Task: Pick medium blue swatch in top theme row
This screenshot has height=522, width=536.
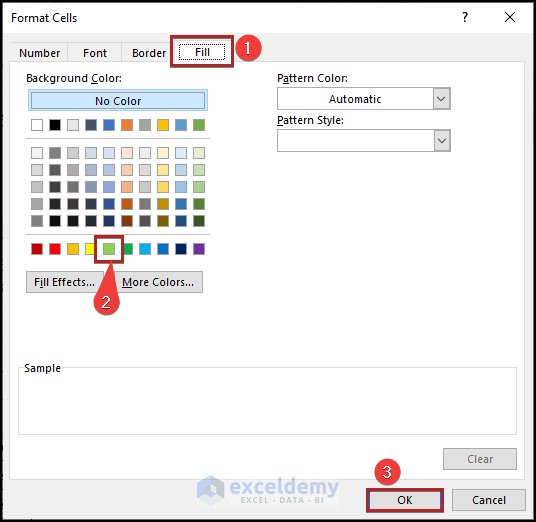Action: coord(109,125)
